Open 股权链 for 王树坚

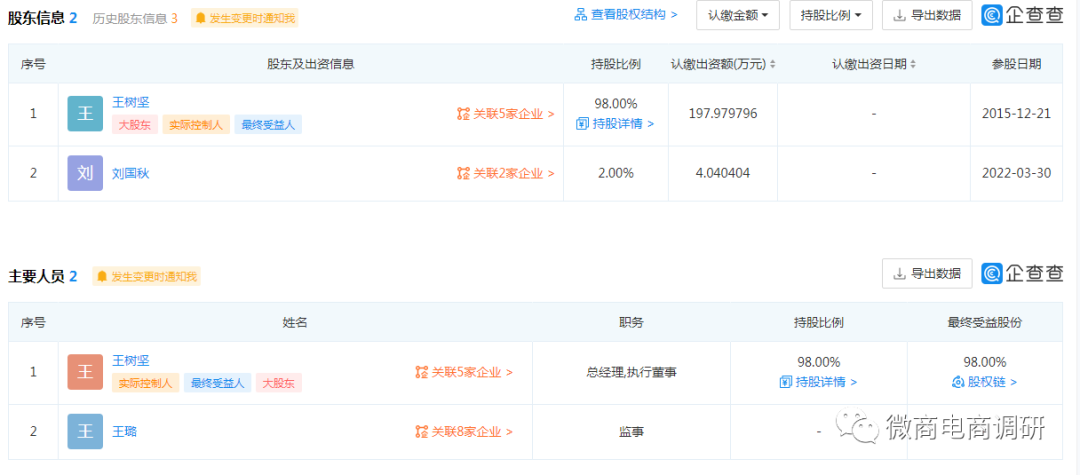(984, 382)
